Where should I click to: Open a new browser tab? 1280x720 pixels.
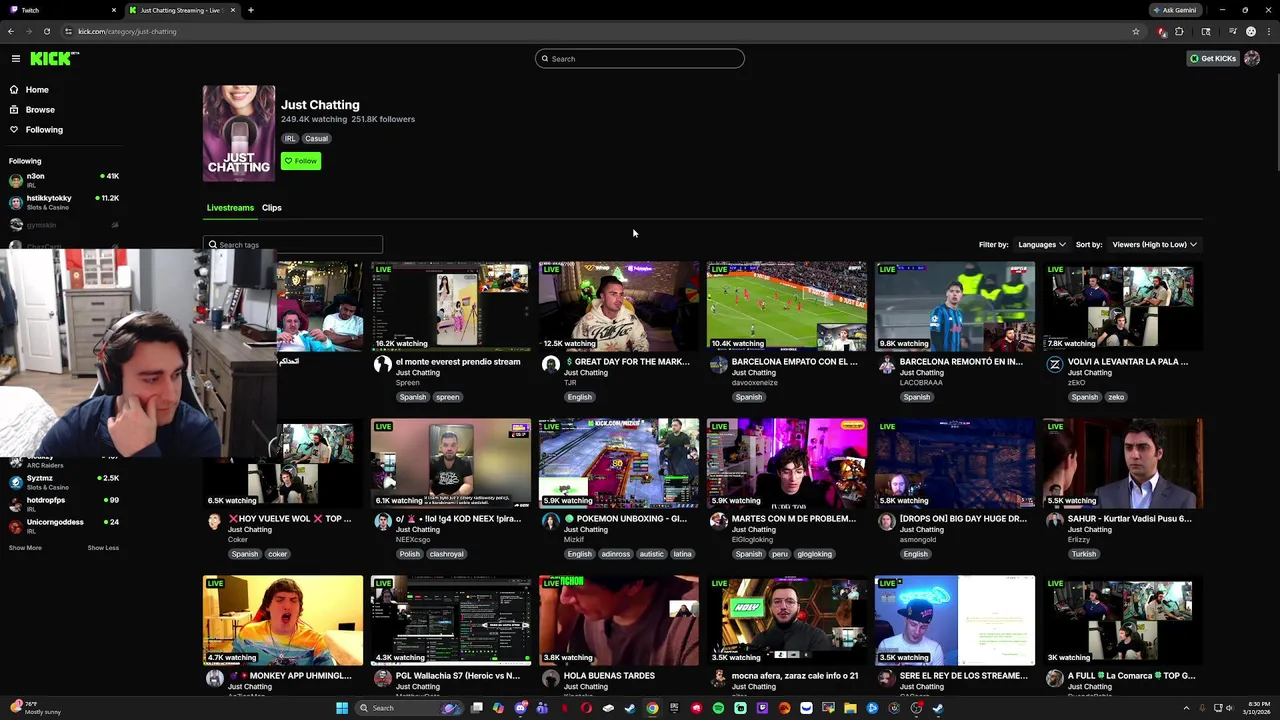(251, 10)
